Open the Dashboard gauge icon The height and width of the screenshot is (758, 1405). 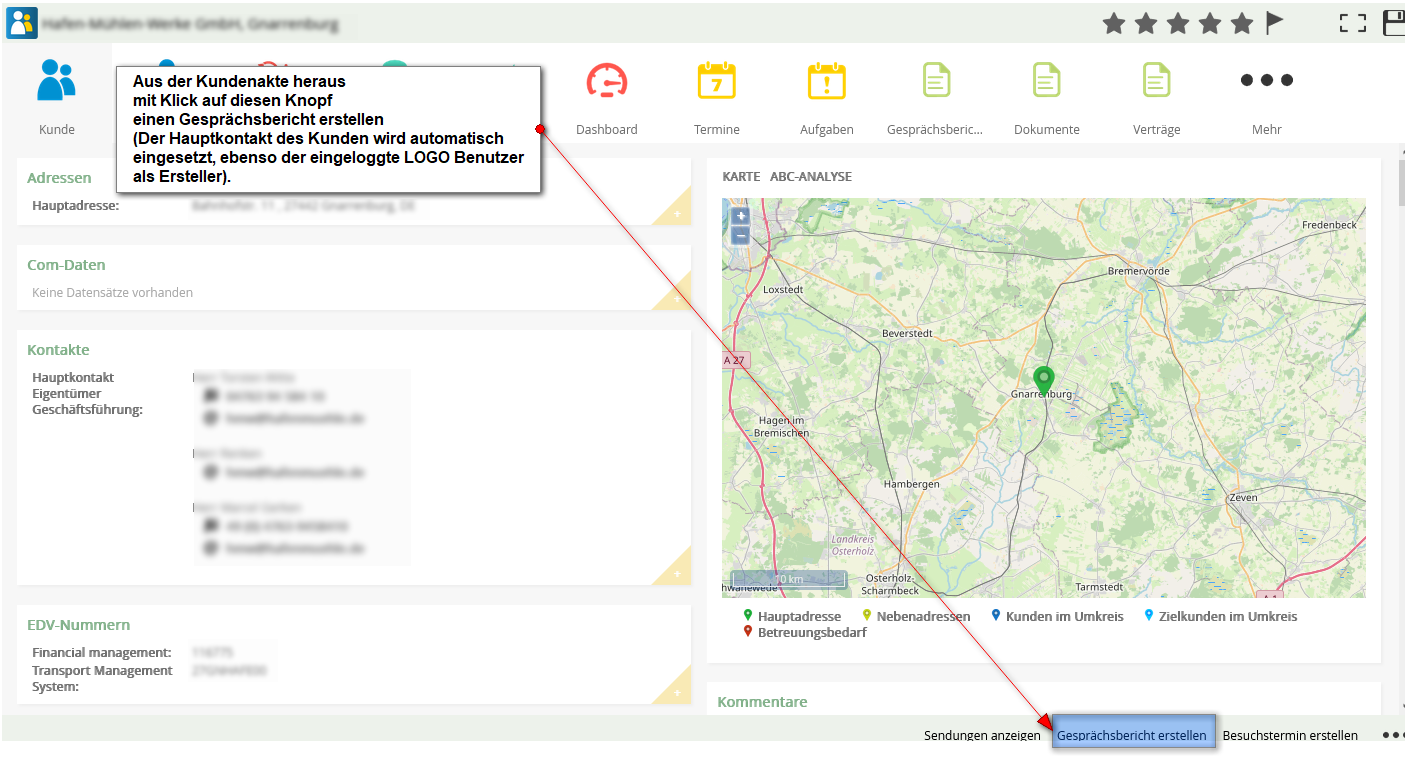606,82
